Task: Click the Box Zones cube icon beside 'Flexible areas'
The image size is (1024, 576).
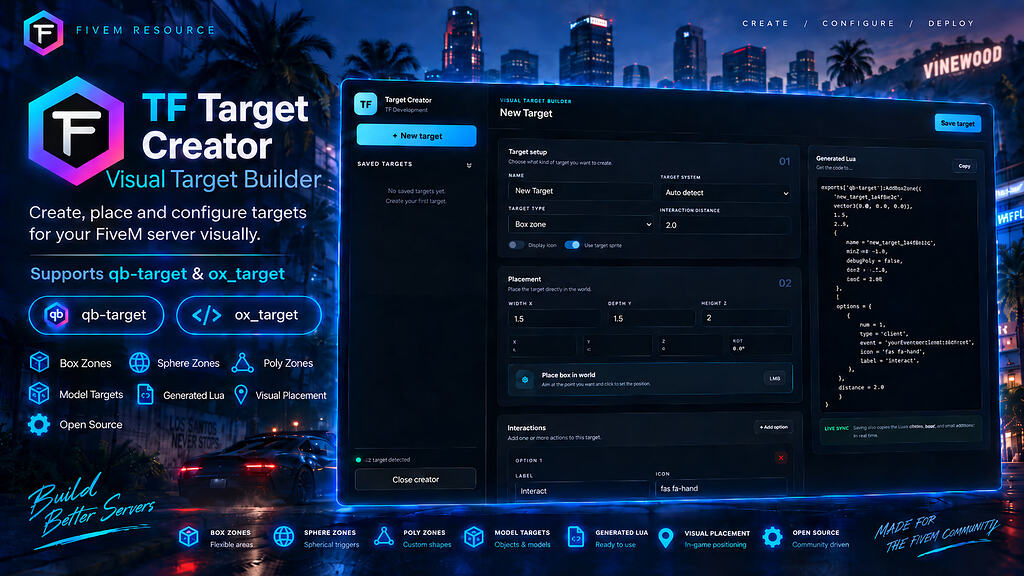Action: pos(189,537)
